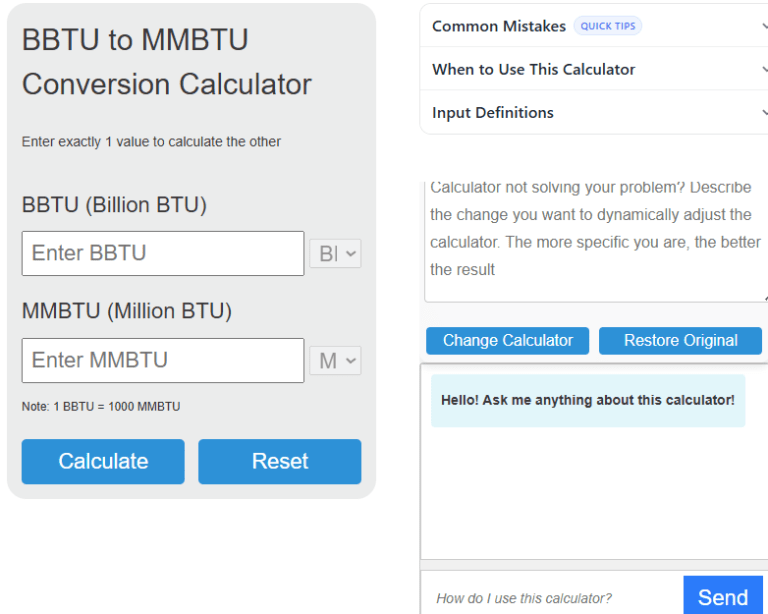Click the BBTU (Billion BTU) label
This screenshot has width=768, height=614.
coord(114,205)
